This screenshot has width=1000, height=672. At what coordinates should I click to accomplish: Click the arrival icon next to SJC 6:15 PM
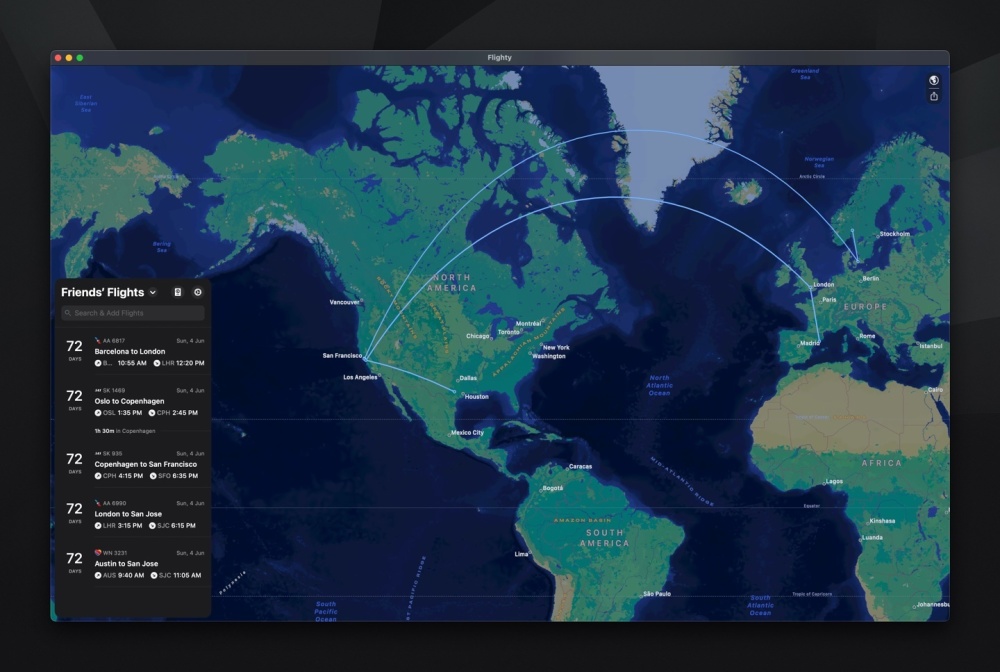(x=152, y=525)
